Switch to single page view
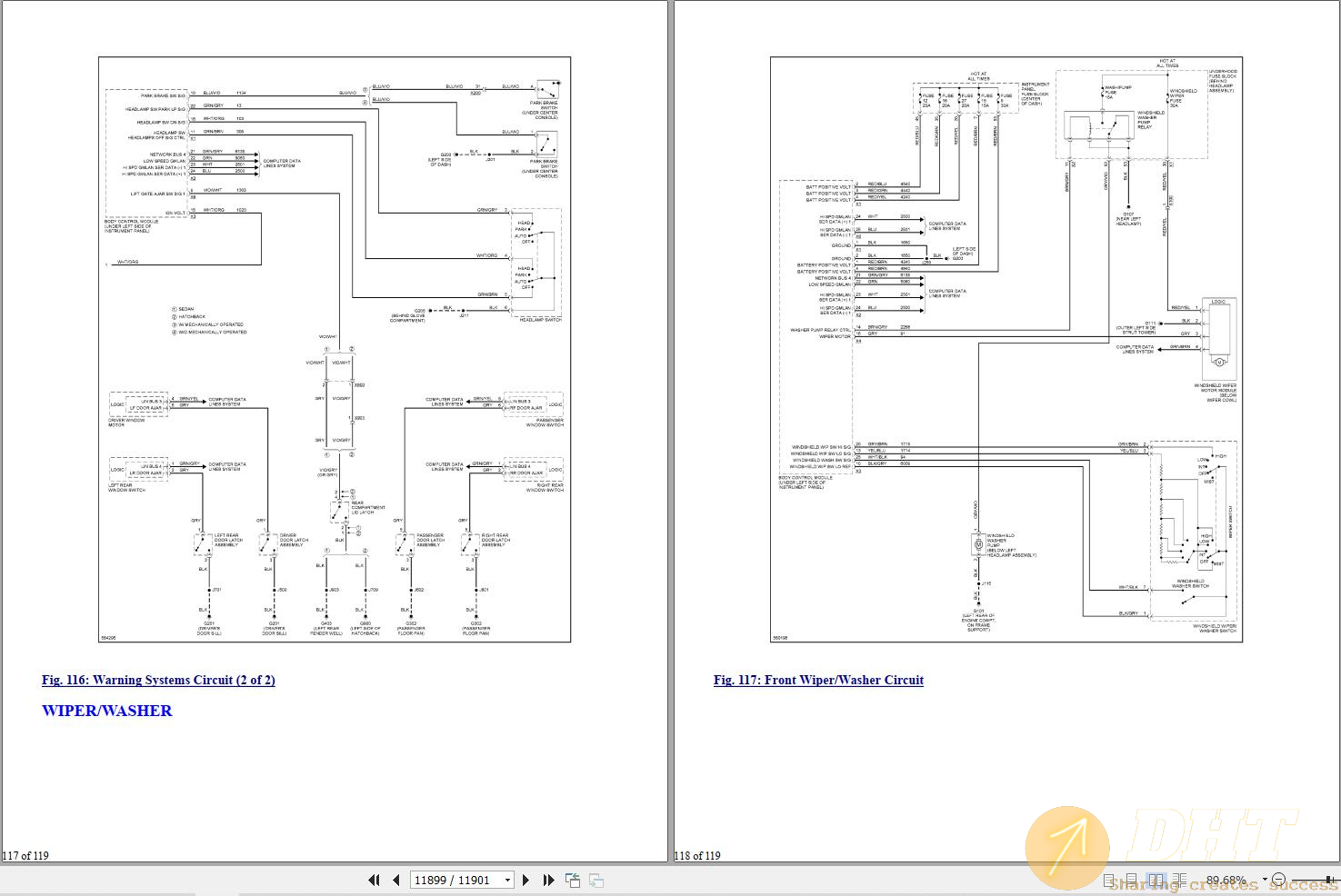Screen dimensions: 1341x896 1109,881
